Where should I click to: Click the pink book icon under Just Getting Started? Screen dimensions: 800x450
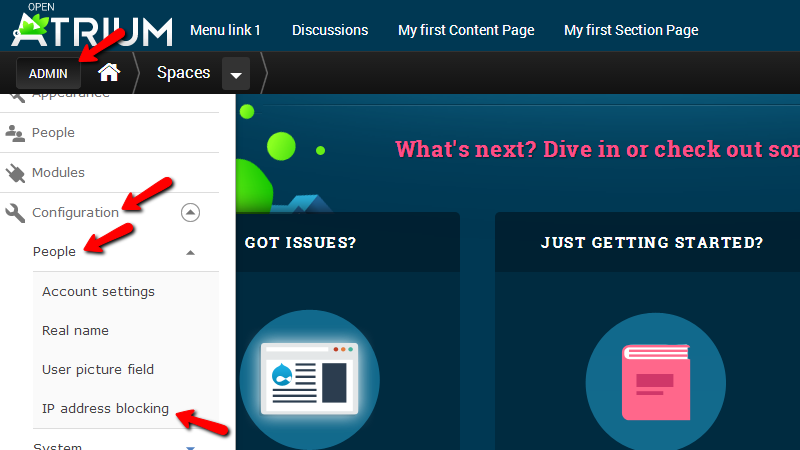pyautogui.click(x=655, y=382)
